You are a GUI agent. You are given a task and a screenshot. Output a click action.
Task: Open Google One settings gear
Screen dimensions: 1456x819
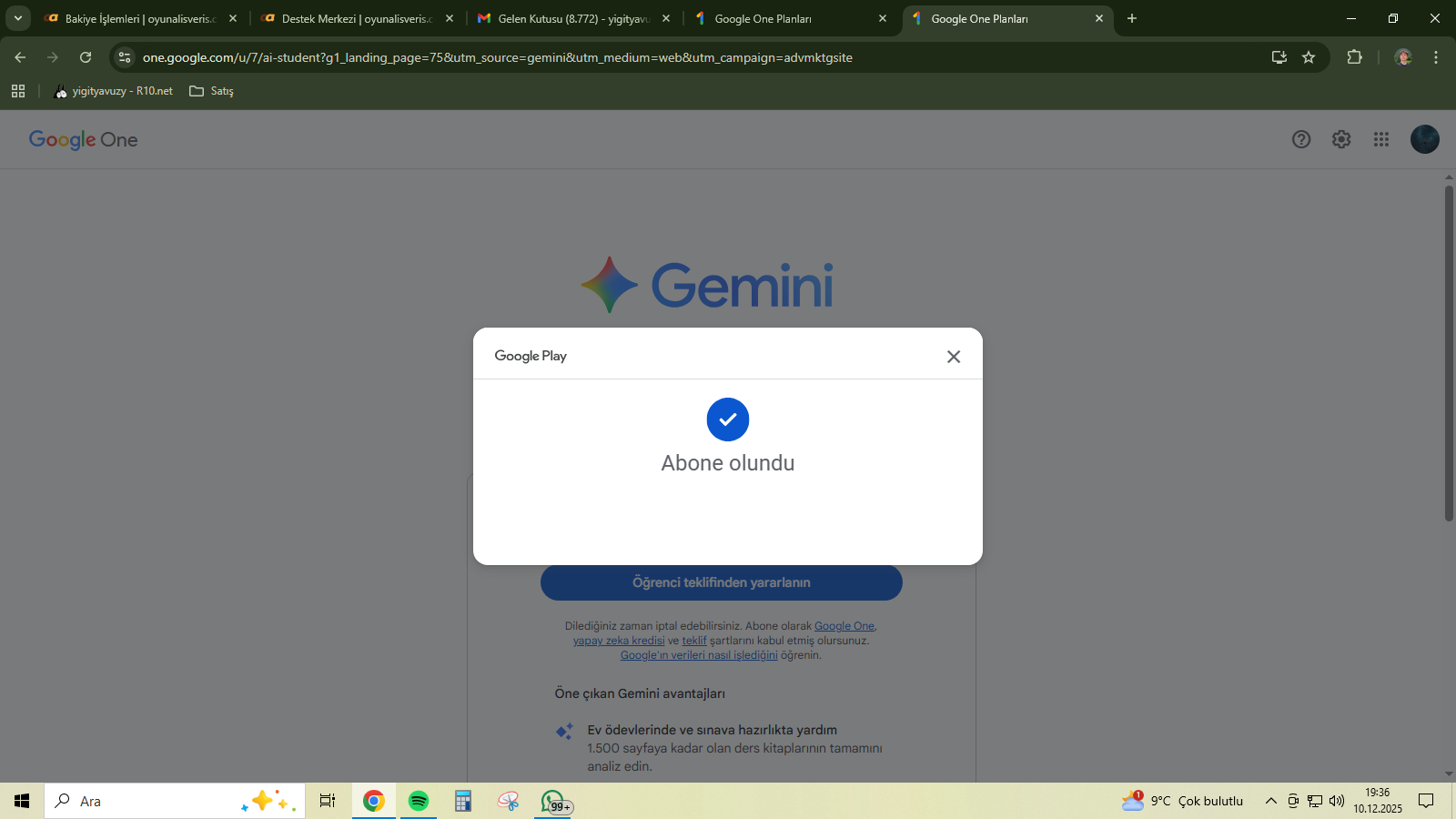tap(1341, 139)
